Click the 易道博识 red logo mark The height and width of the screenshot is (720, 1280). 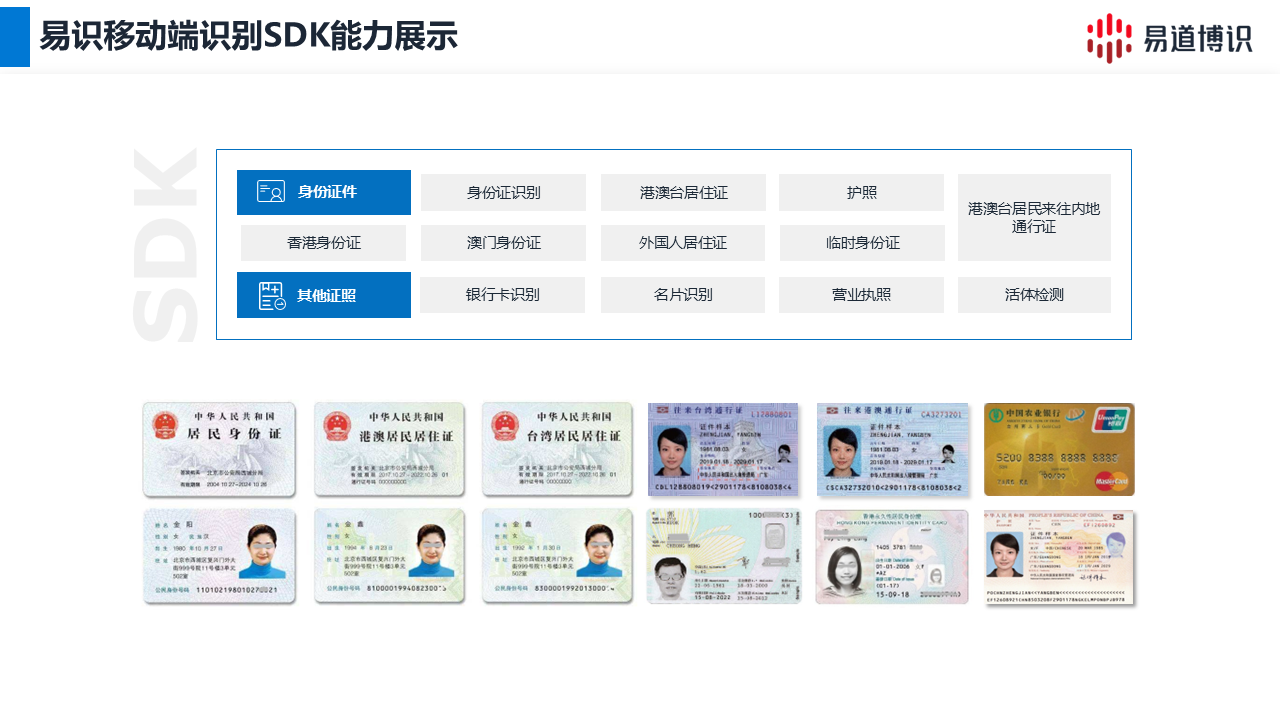click(1109, 38)
